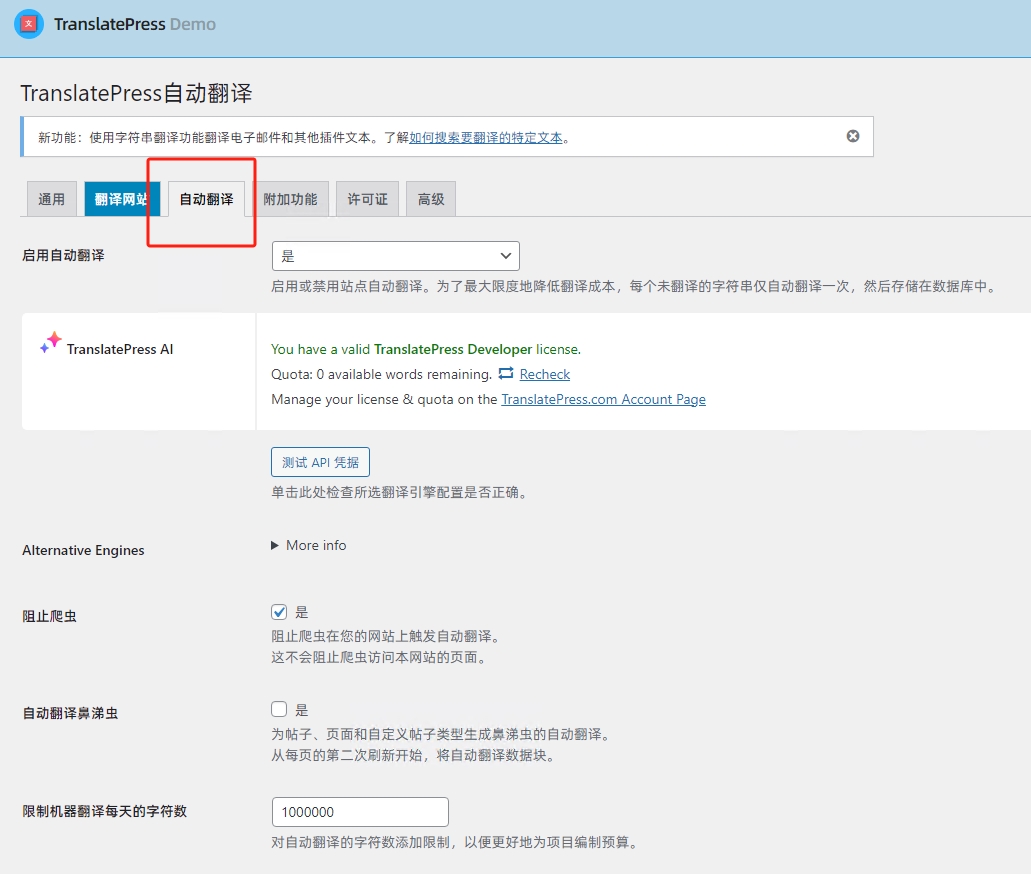The height and width of the screenshot is (874, 1031).
Task: Click the TranslatePress AI label
Action: click(x=120, y=349)
